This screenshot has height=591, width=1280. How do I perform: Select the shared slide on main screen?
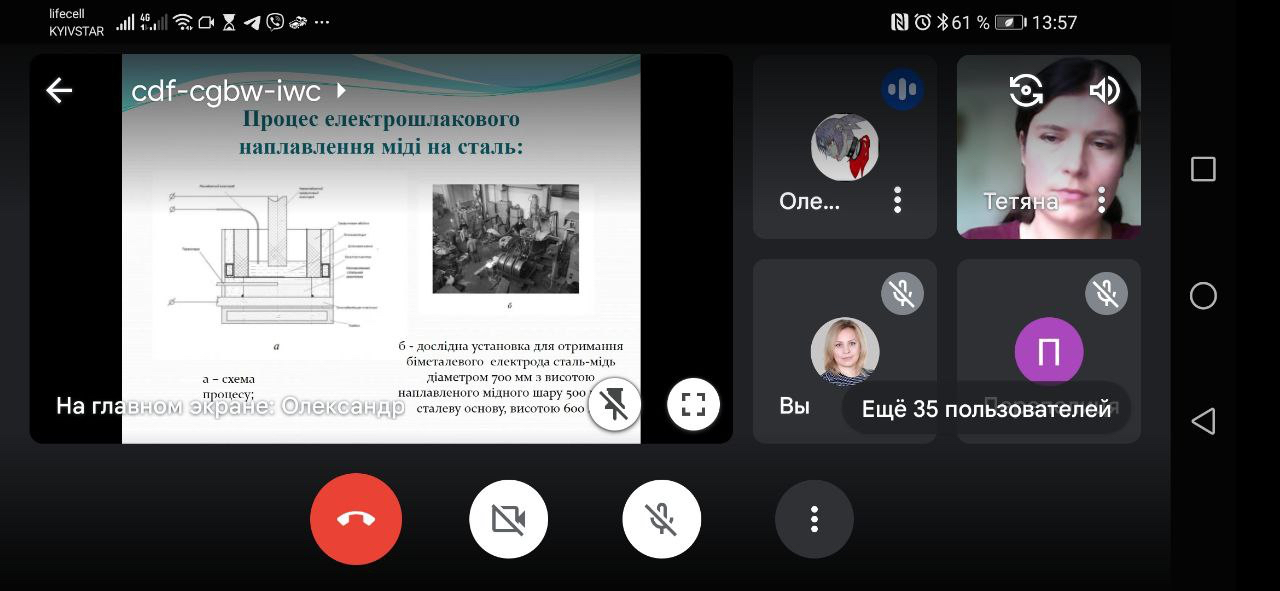(x=381, y=249)
